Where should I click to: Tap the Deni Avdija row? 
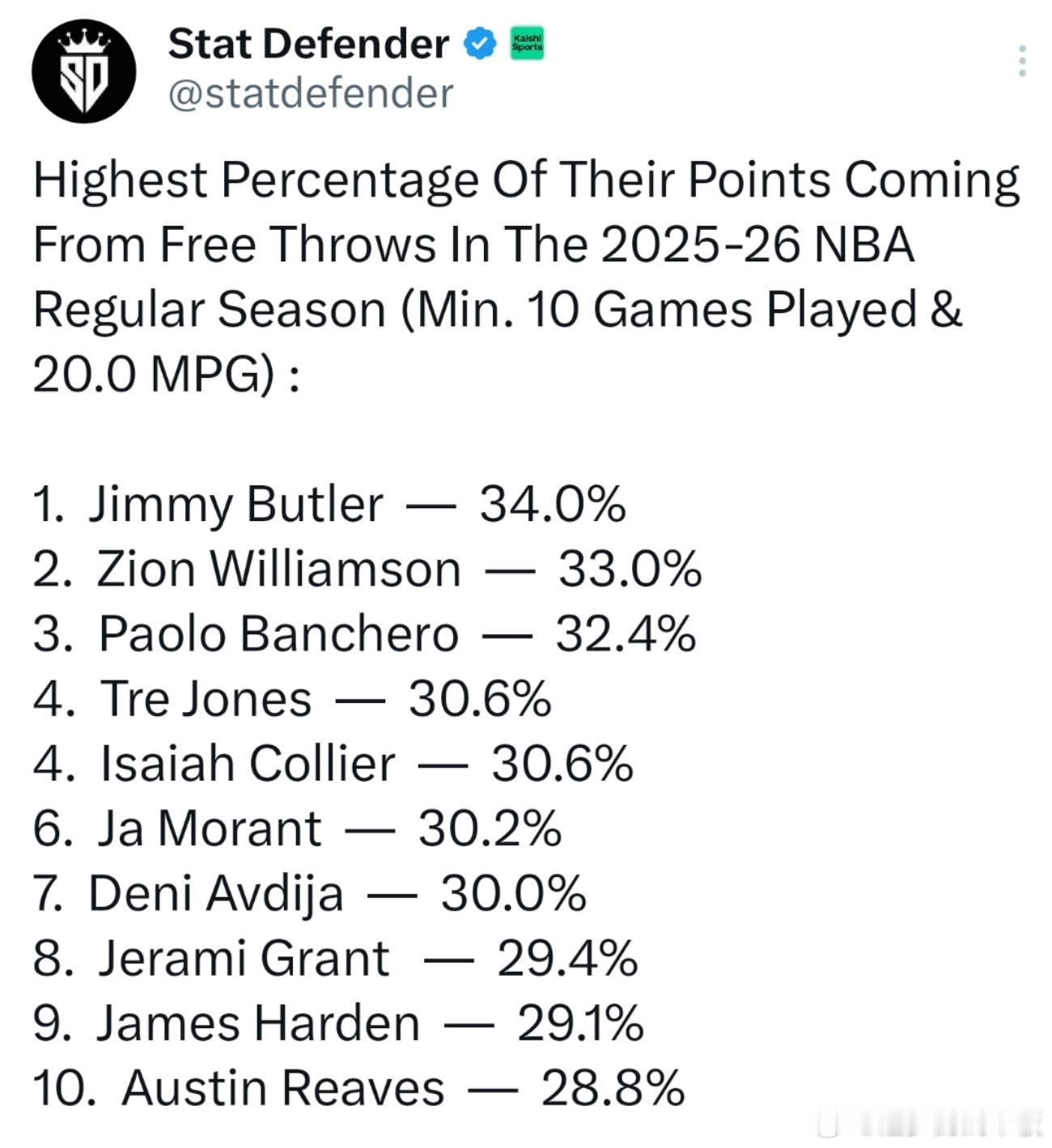click(216, 894)
